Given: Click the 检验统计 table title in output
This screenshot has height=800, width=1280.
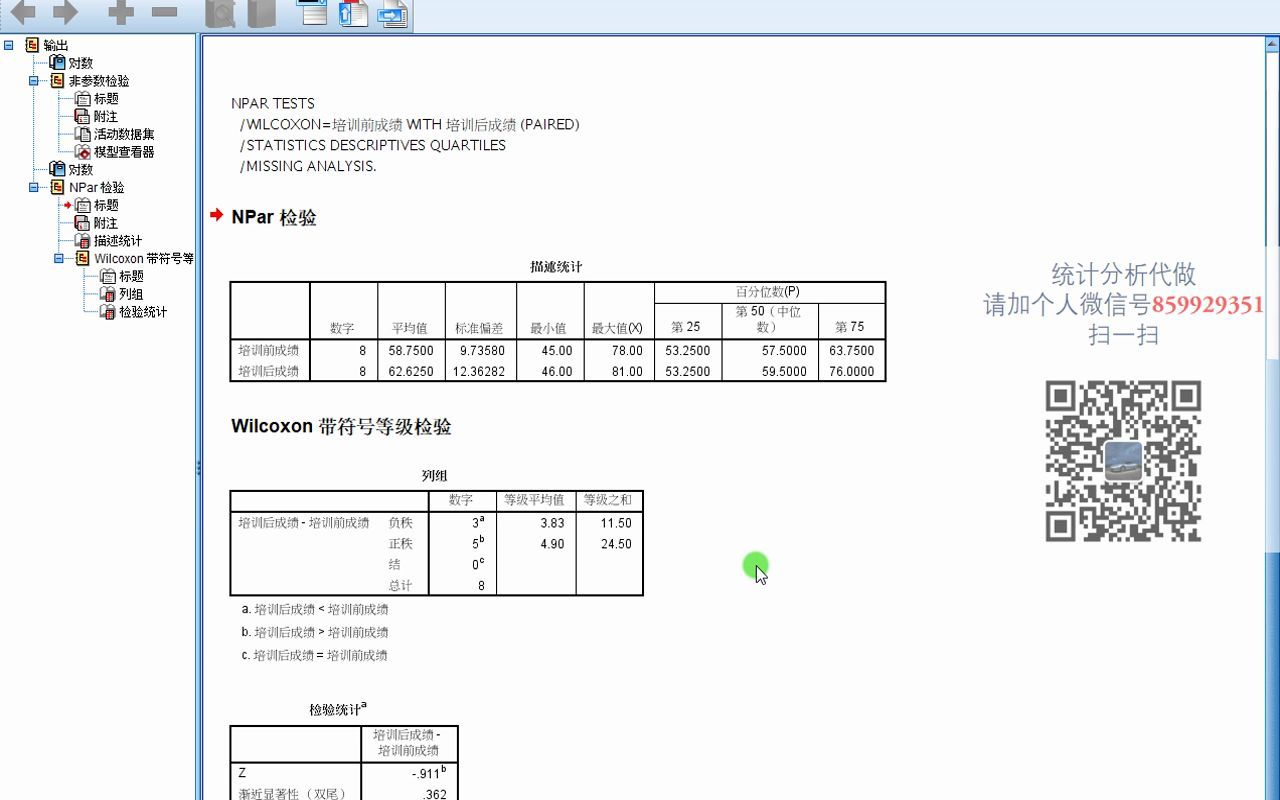Looking at the screenshot, I should [x=338, y=709].
